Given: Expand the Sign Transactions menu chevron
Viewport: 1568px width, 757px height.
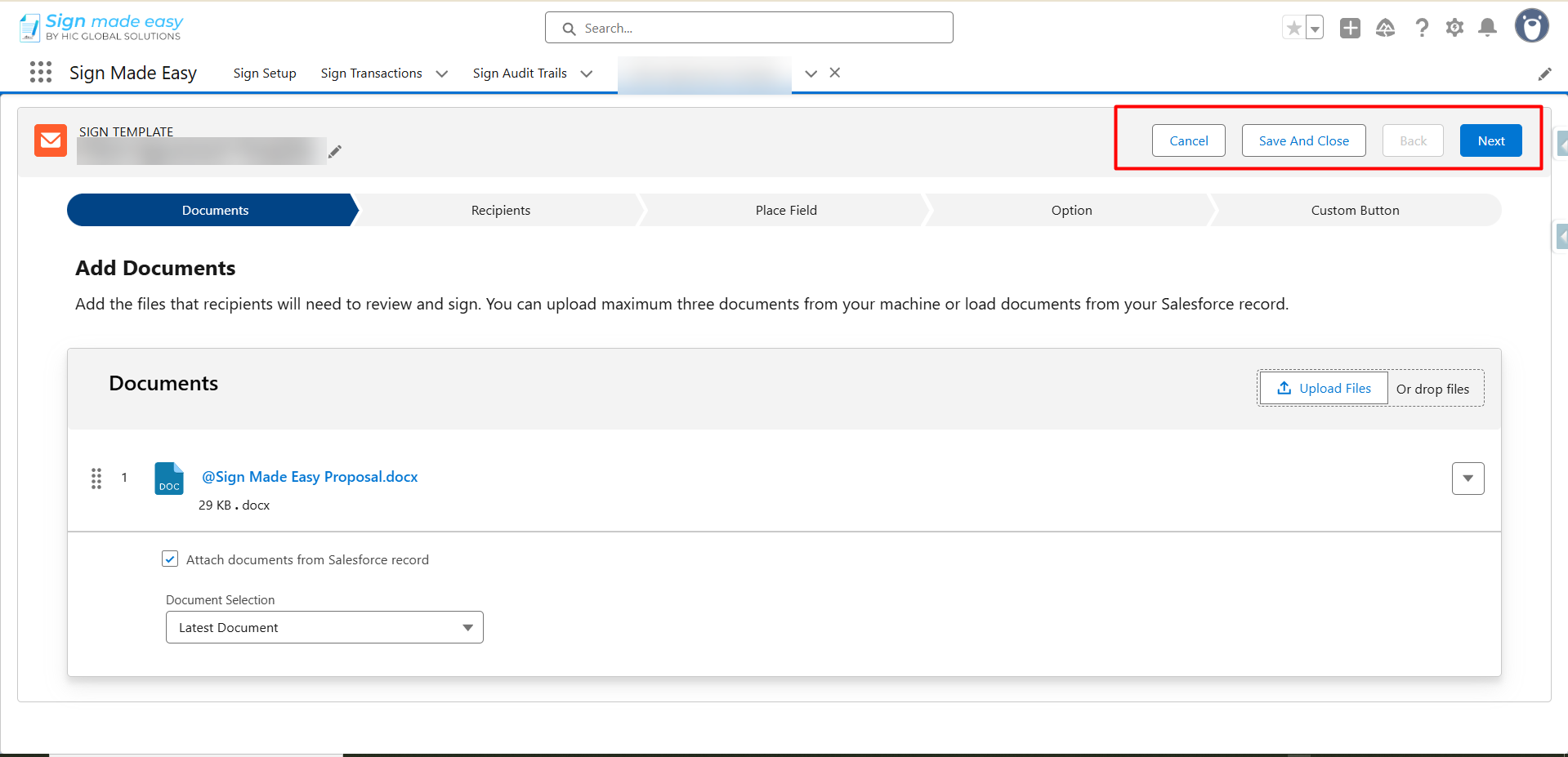Looking at the screenshot, I should click(x=442, y=73).
